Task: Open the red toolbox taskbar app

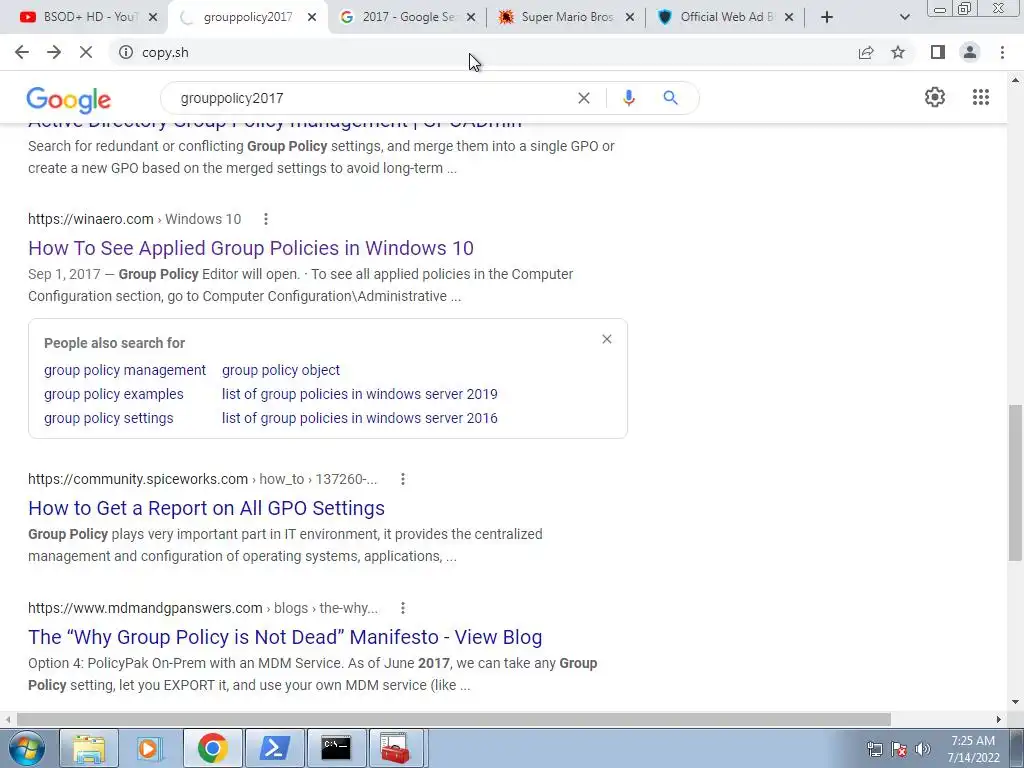Action: tap(396, 748)
